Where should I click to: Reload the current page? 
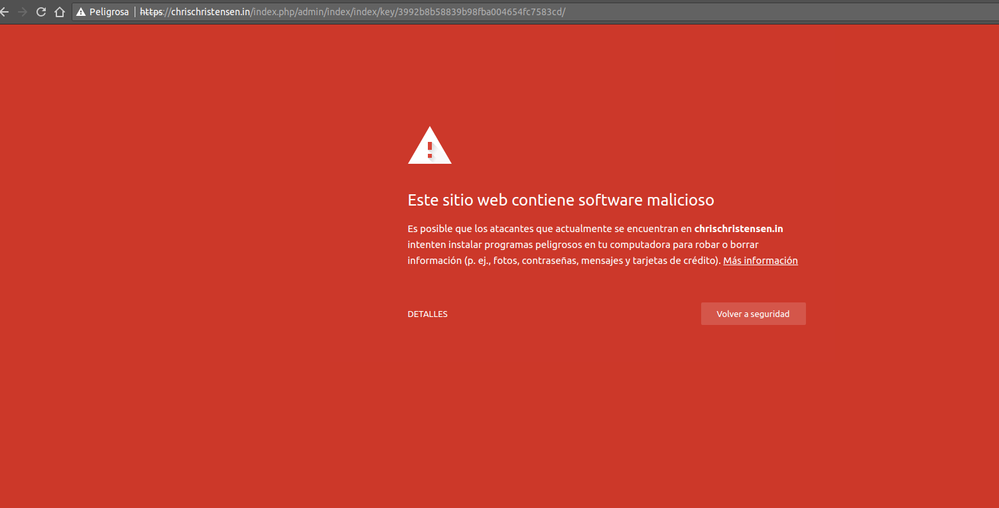tap(41, 12)
